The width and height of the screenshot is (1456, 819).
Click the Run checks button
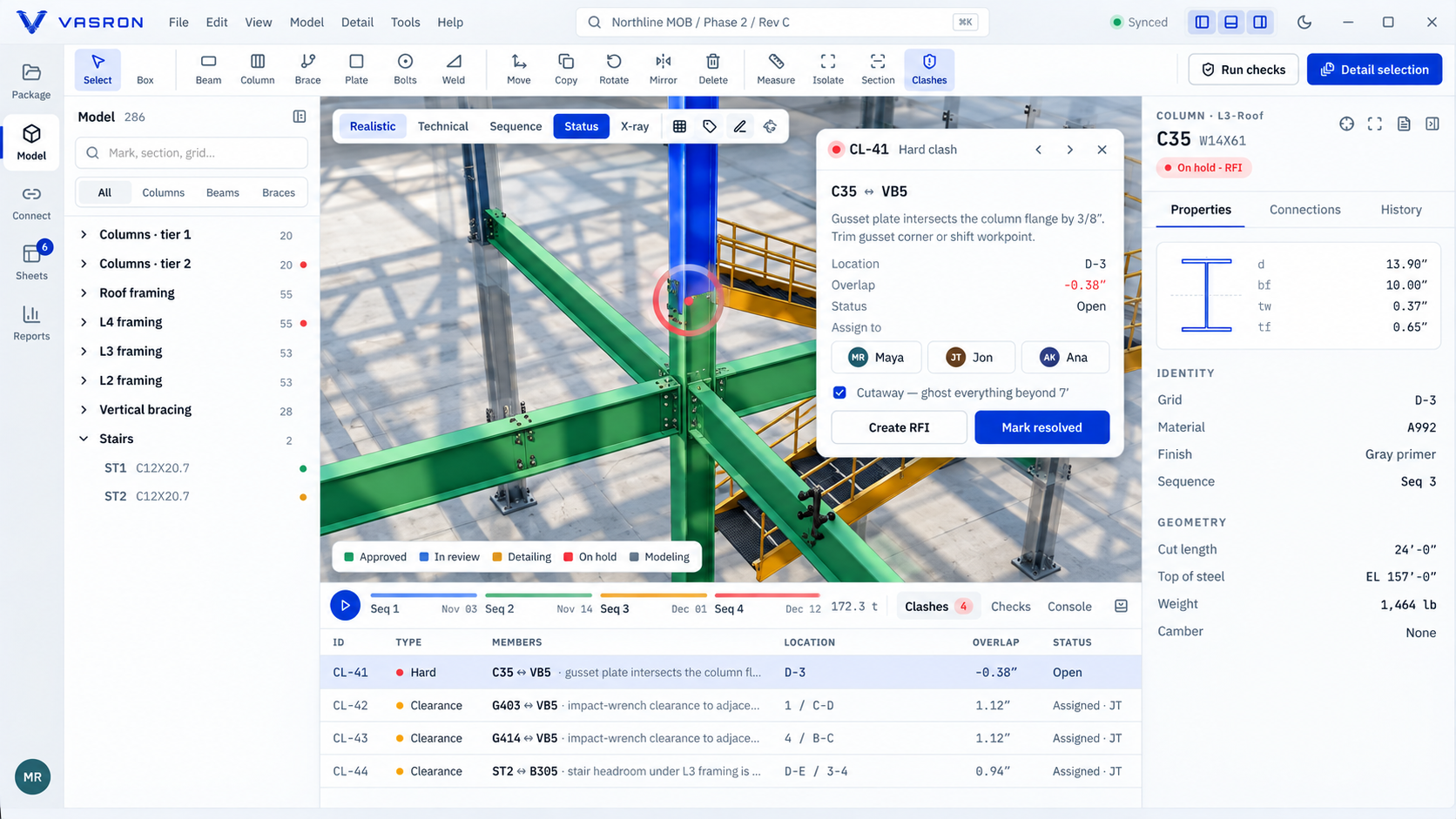click(x=1244, y=70)
